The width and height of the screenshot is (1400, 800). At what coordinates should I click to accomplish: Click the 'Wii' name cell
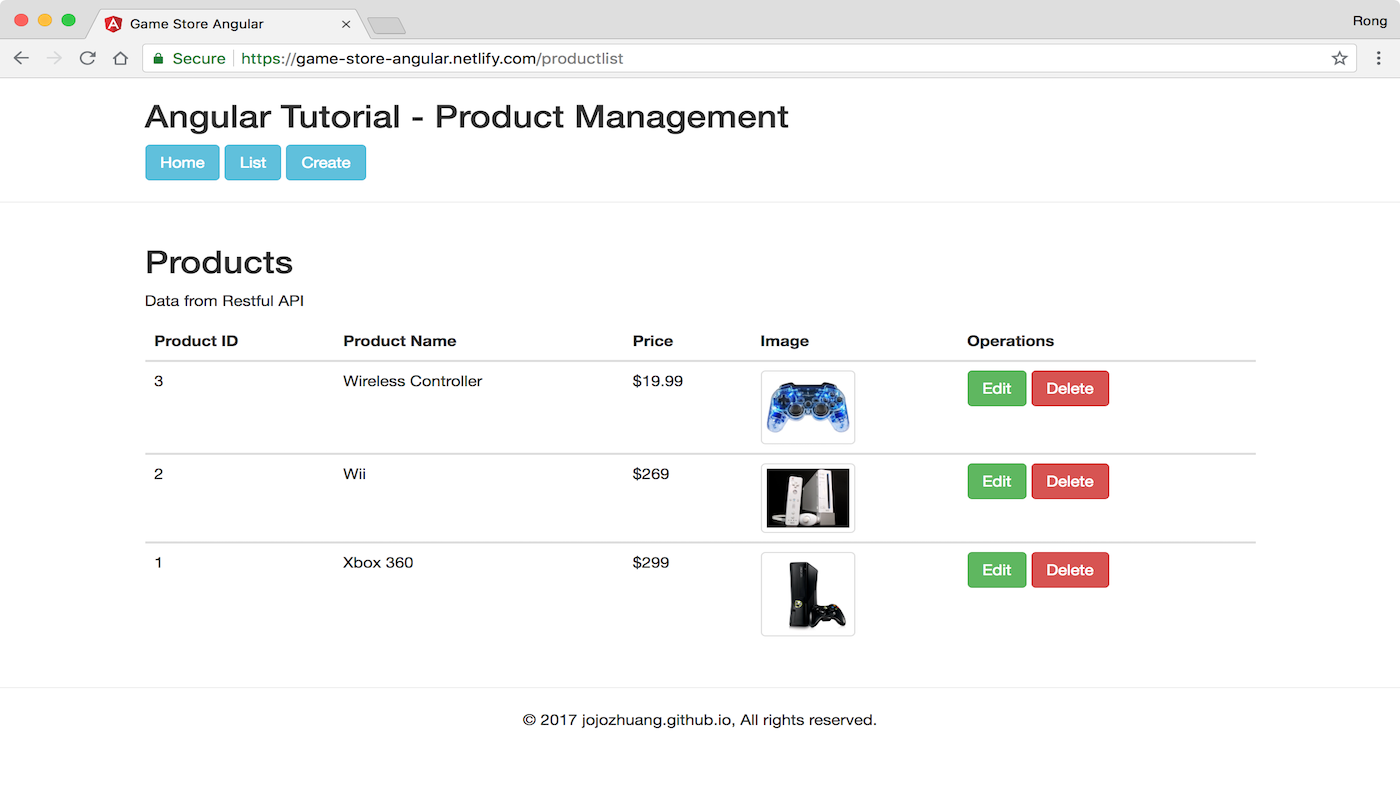click(354, 474)
